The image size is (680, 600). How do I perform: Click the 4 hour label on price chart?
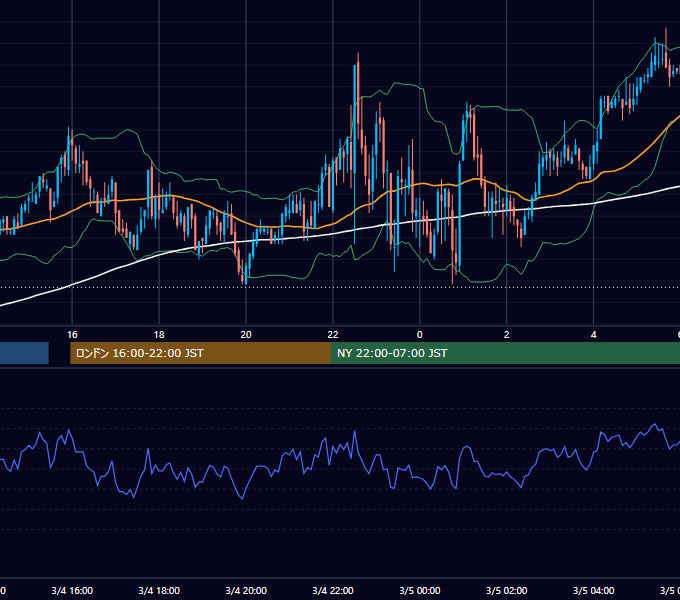[593, 335]
